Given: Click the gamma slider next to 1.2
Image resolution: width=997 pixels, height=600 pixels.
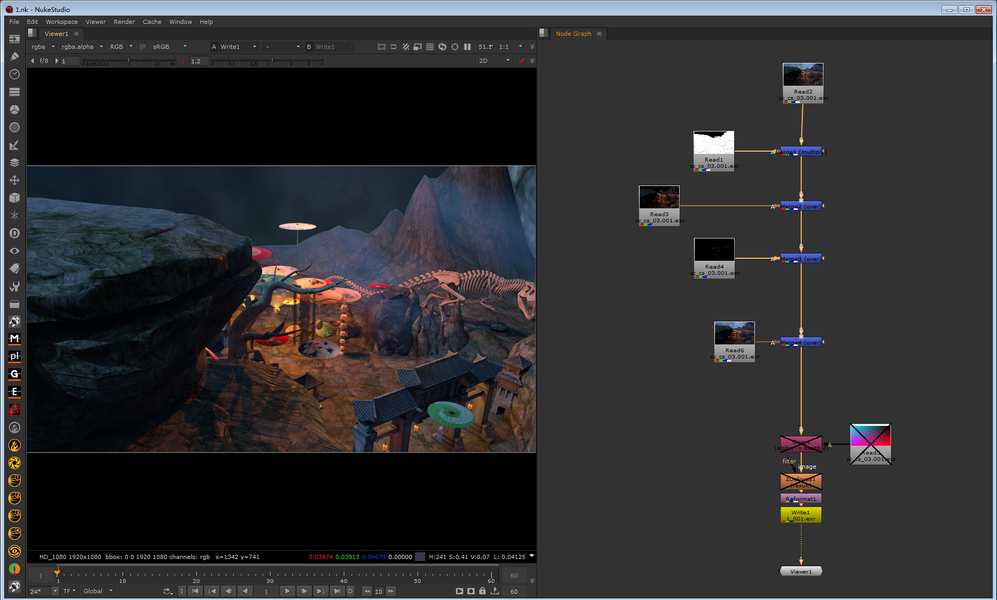Looking at the screenshot, I should point(267,61).
